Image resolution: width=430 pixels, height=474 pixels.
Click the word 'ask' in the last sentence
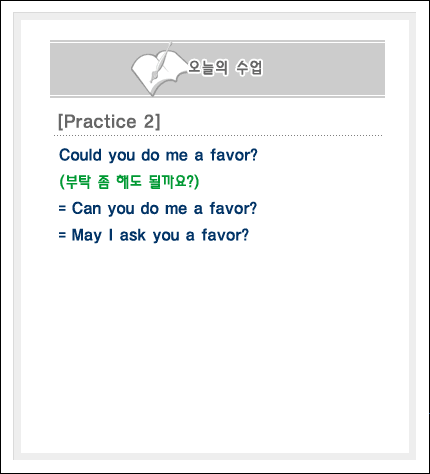click(133, 235)
